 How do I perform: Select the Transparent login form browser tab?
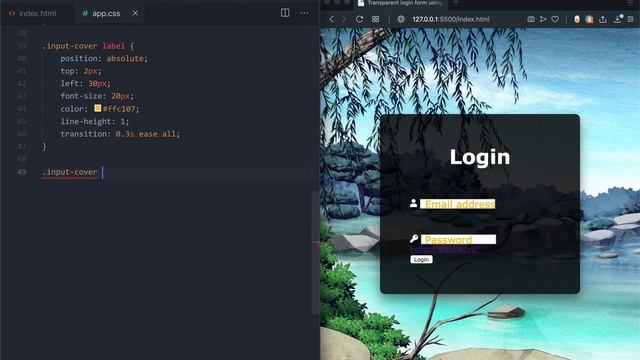coord(401,3)
